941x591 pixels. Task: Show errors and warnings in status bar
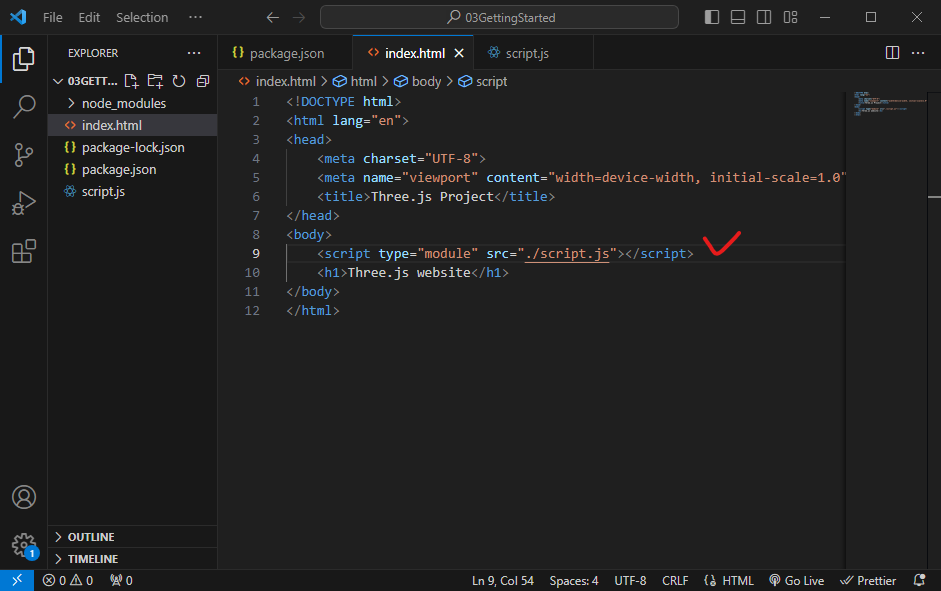tap(68, 580)
